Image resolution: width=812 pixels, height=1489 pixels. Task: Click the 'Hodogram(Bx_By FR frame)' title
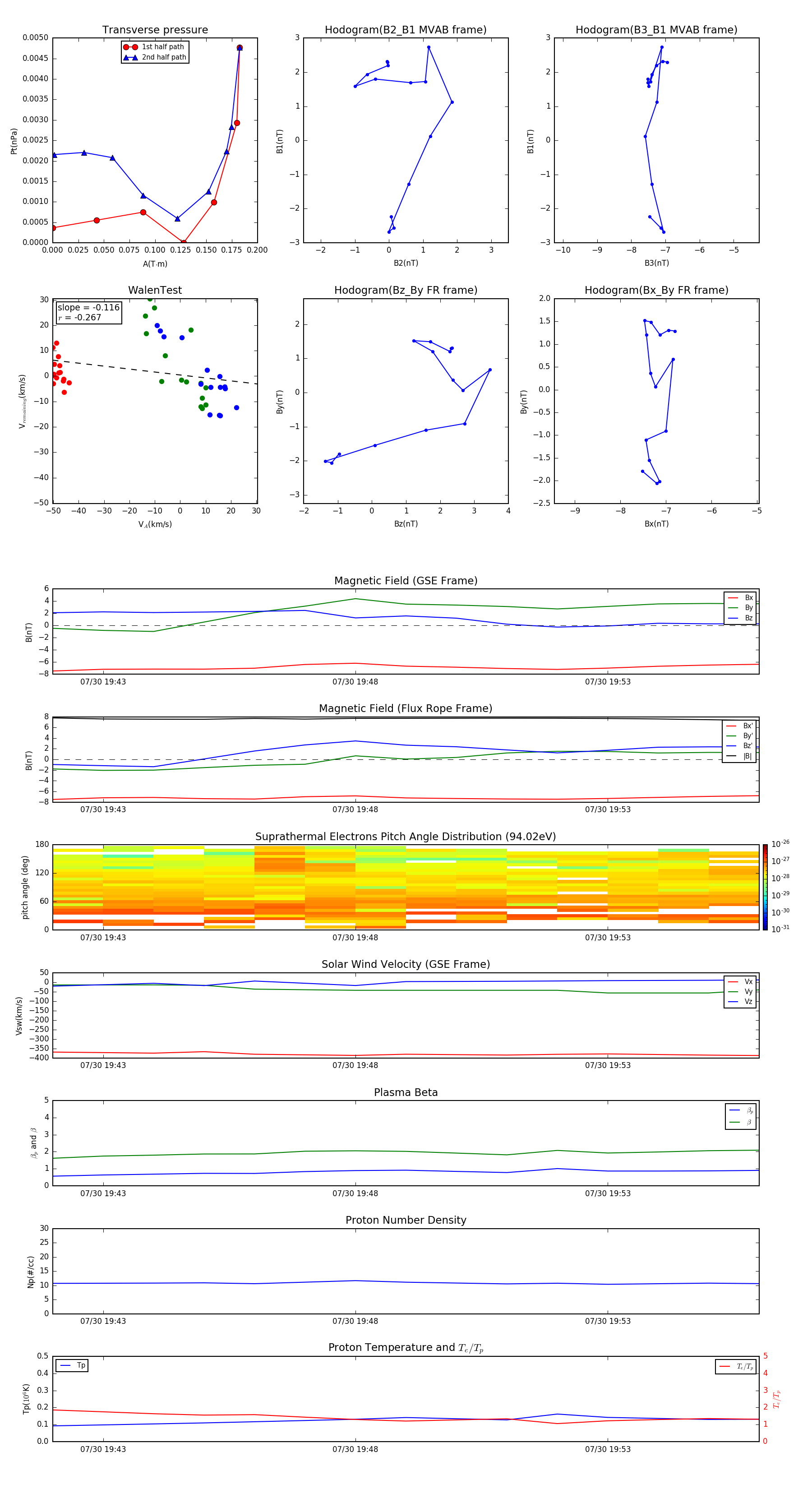click(x=656, y=290)
